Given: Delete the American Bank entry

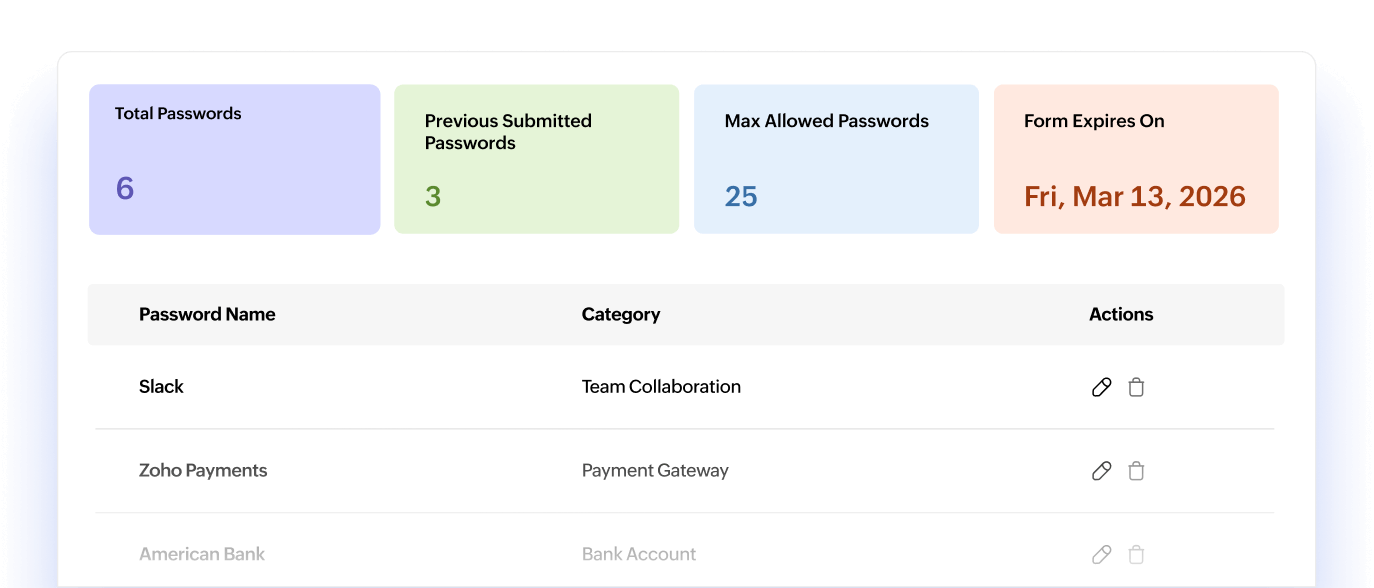Looking at the screenshot, I should click(1136, 554).
